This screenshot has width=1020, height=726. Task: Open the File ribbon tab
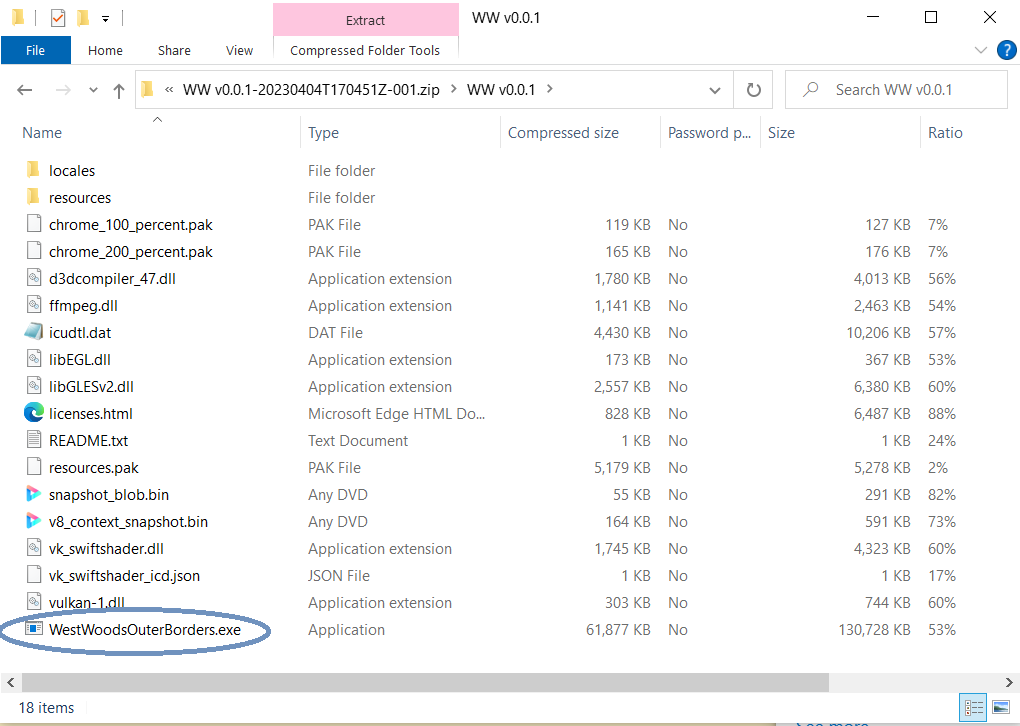[x=36, y=50]
